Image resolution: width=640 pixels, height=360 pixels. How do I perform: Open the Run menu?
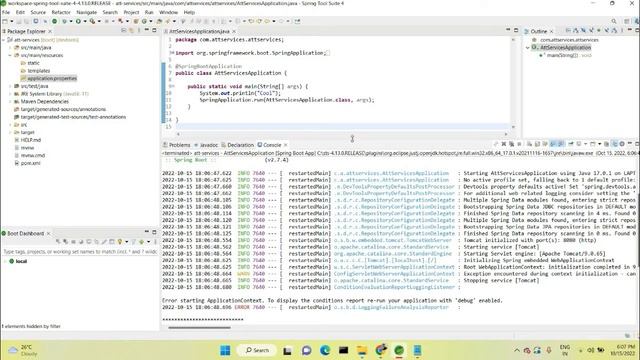[x=149, y=12]
